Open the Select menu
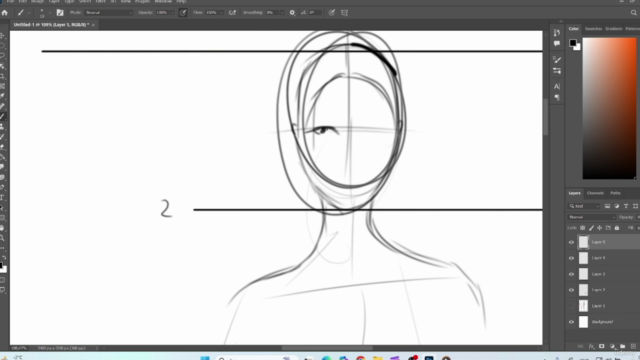Screen dimensions: 640x360 tap(85, 2)
